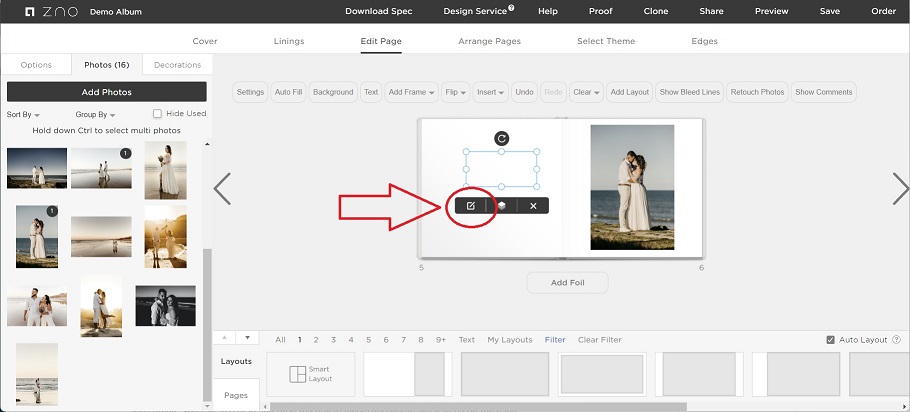Click the Smart Layout grid icon
The image size is (910, 412).
297,374
